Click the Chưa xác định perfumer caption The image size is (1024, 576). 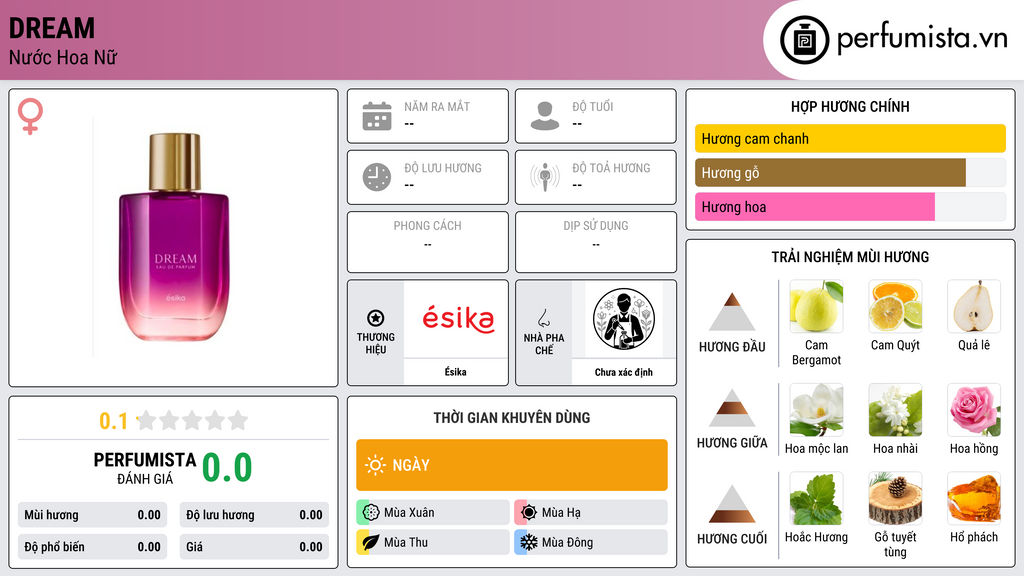[x=624, y=372]
